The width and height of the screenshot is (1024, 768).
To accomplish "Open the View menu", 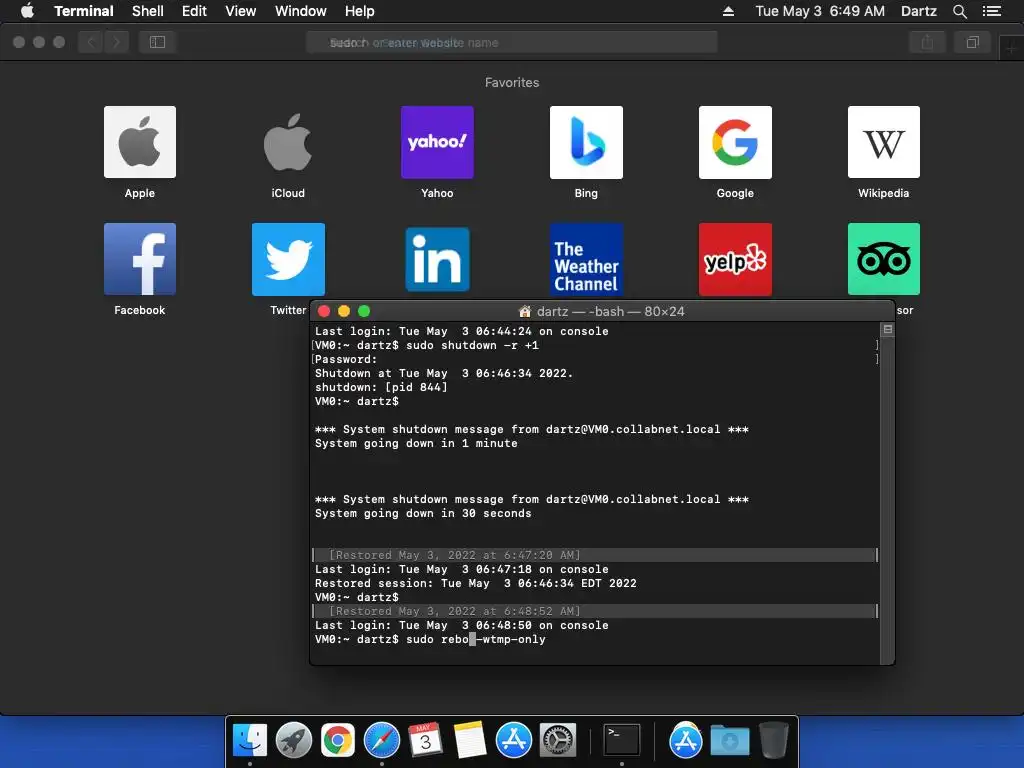I will tap(240, 11).
